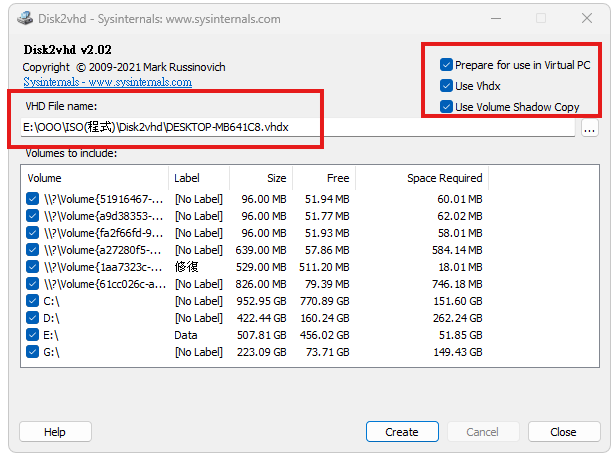This screenshot has height=458, width=613.
Task: Click the Close button at bottom
Action: [x=563, y=432]
